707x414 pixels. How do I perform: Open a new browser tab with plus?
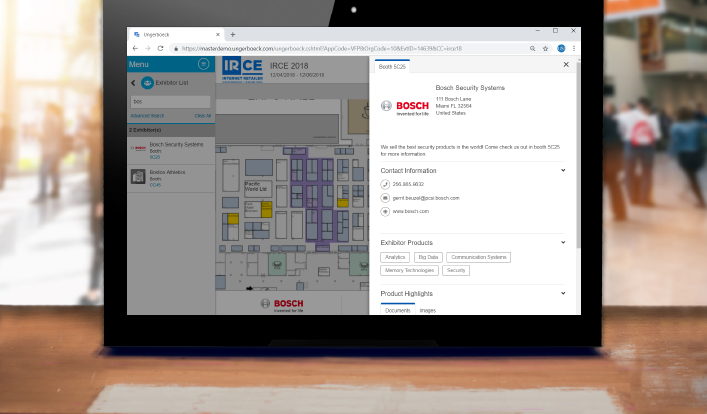[233, 34]
